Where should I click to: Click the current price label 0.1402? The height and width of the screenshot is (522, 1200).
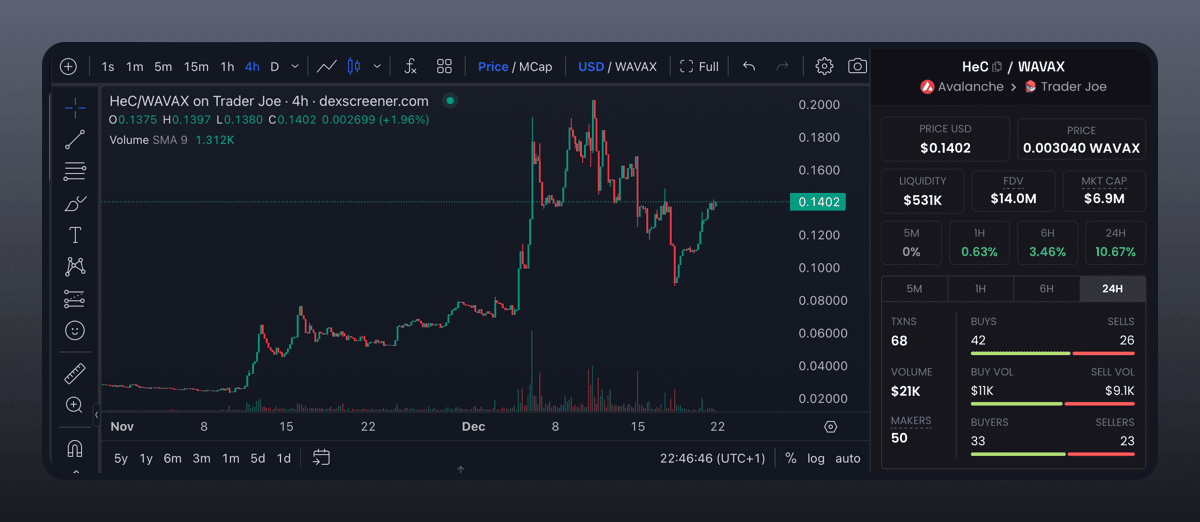click(818, 202)
